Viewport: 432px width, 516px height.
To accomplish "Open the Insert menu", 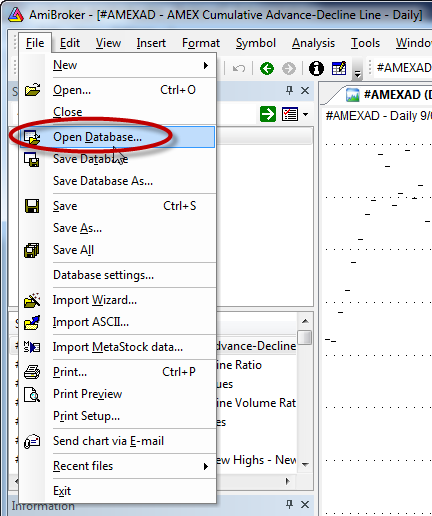I will (x=151, y=43).
